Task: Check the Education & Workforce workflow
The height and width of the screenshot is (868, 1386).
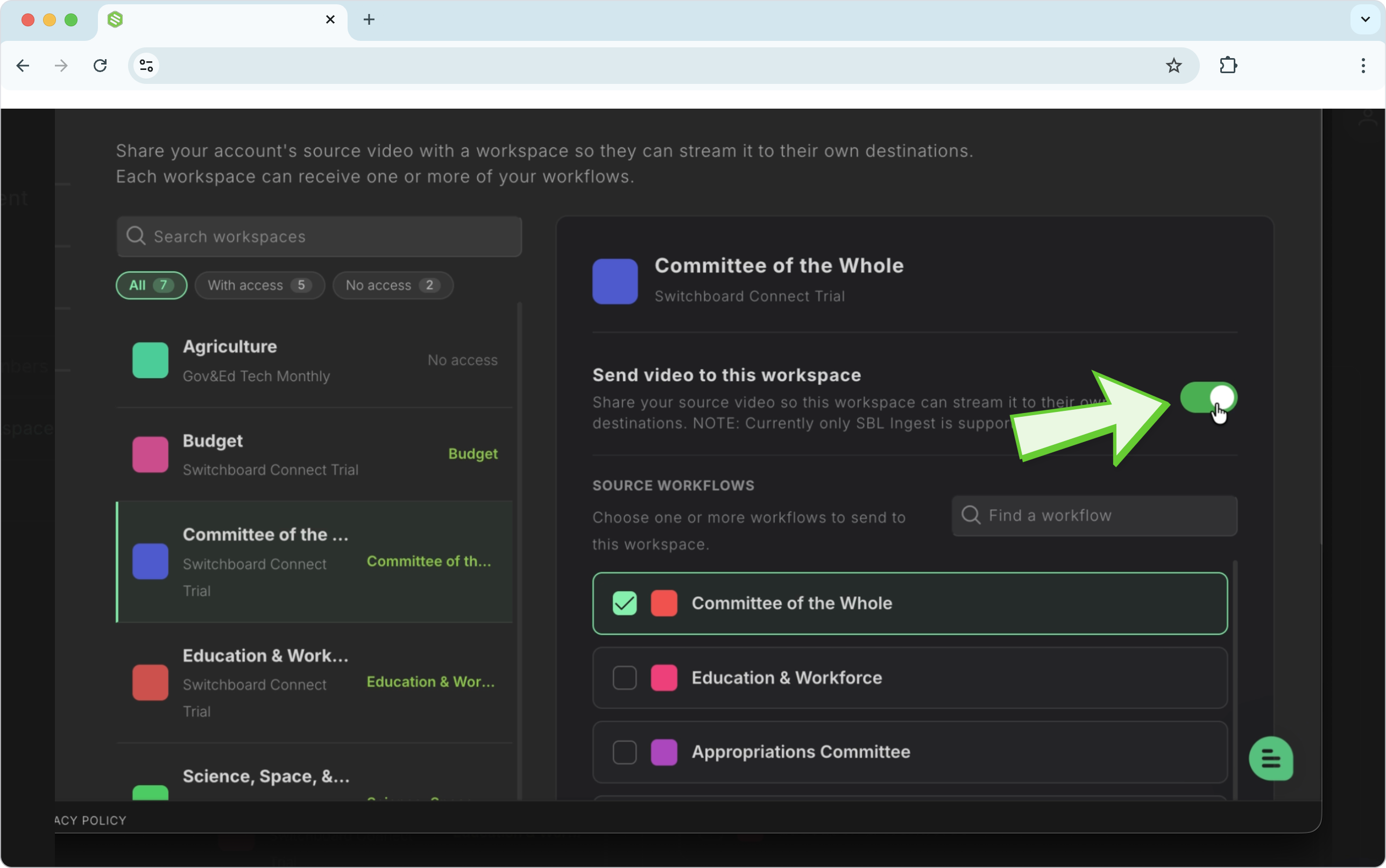Action: point(625,678)
